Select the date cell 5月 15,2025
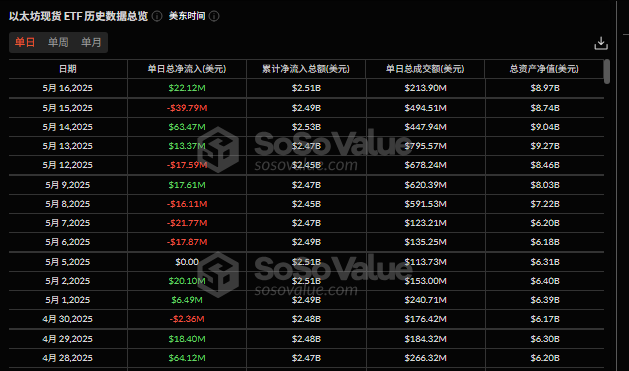 (67, 108)
